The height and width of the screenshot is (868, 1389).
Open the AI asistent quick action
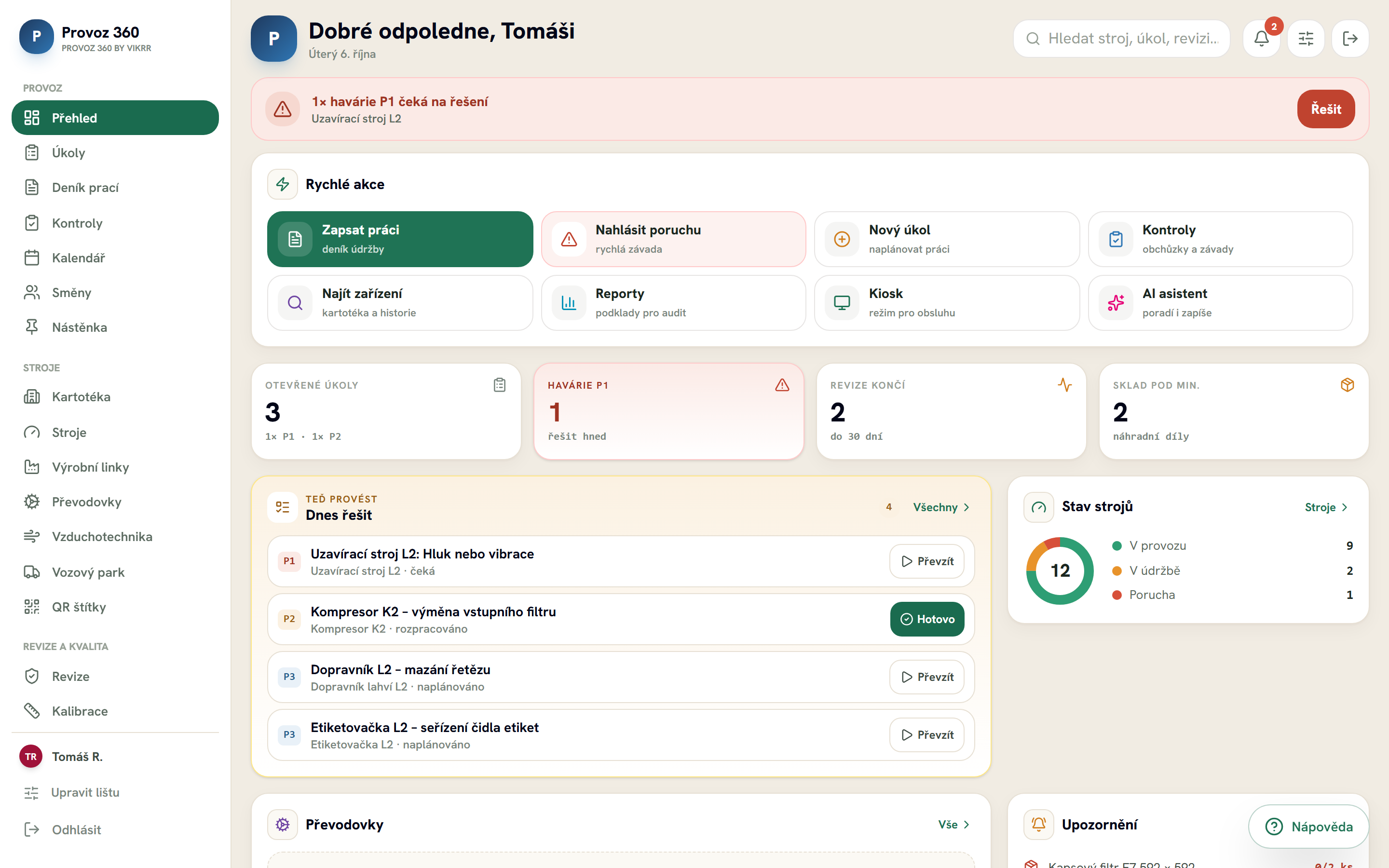click(1220, 302)
